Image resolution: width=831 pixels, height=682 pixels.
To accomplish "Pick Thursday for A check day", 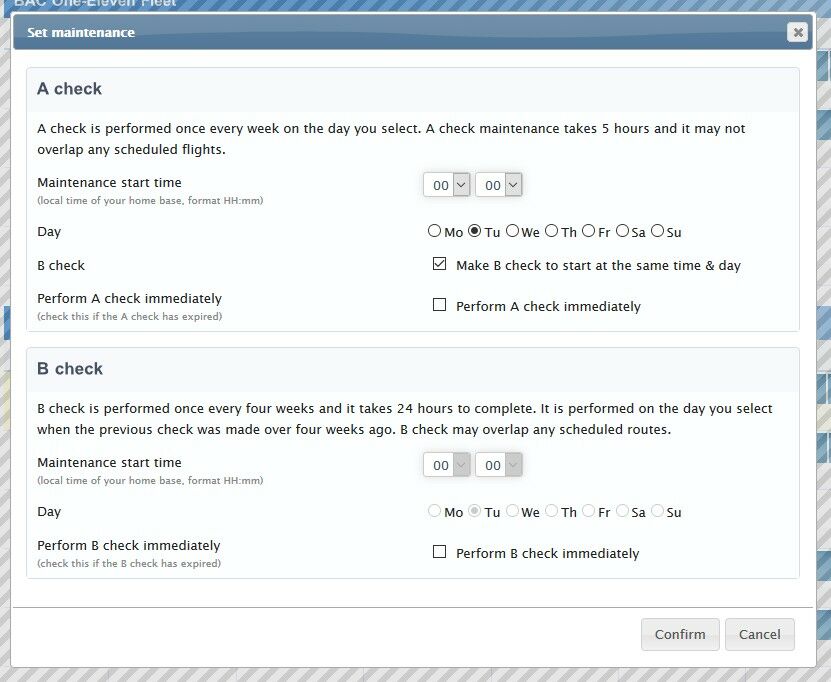I will pos(552,232).
